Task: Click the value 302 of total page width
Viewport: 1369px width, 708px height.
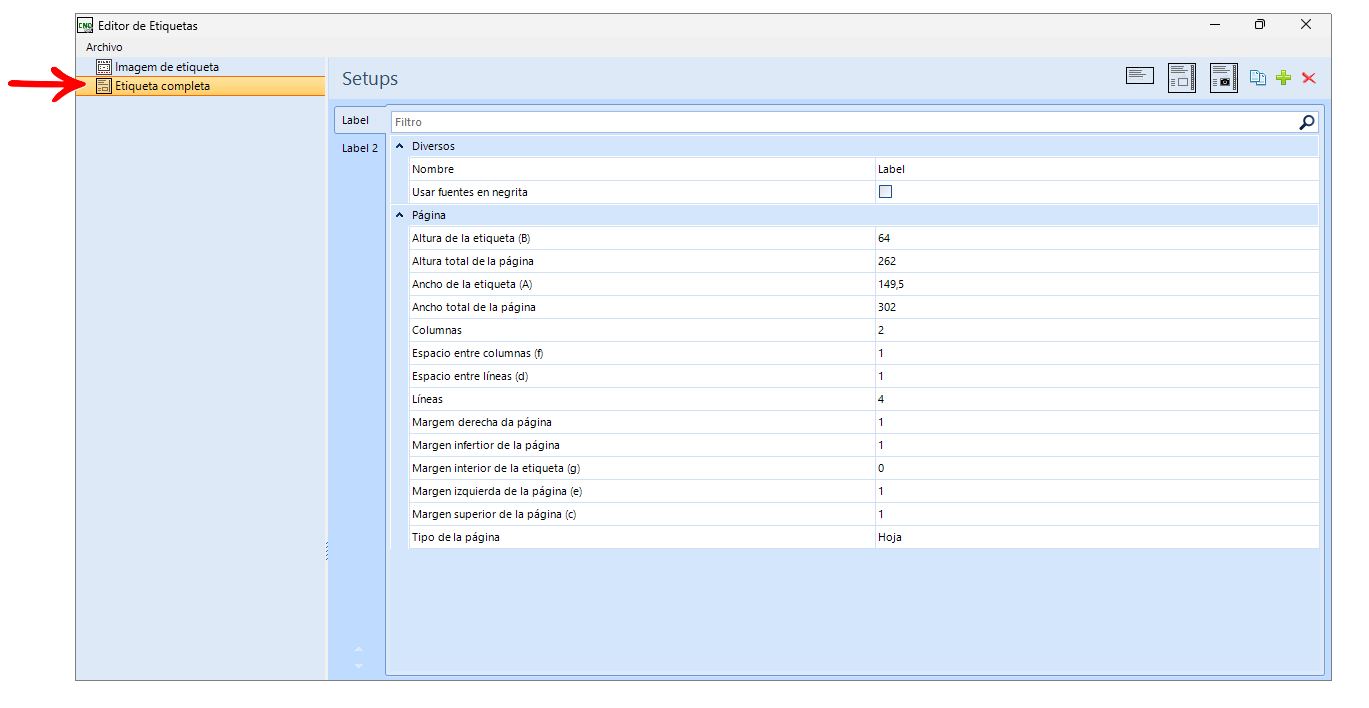Action: pyautogui.click(x=887, y=307)
